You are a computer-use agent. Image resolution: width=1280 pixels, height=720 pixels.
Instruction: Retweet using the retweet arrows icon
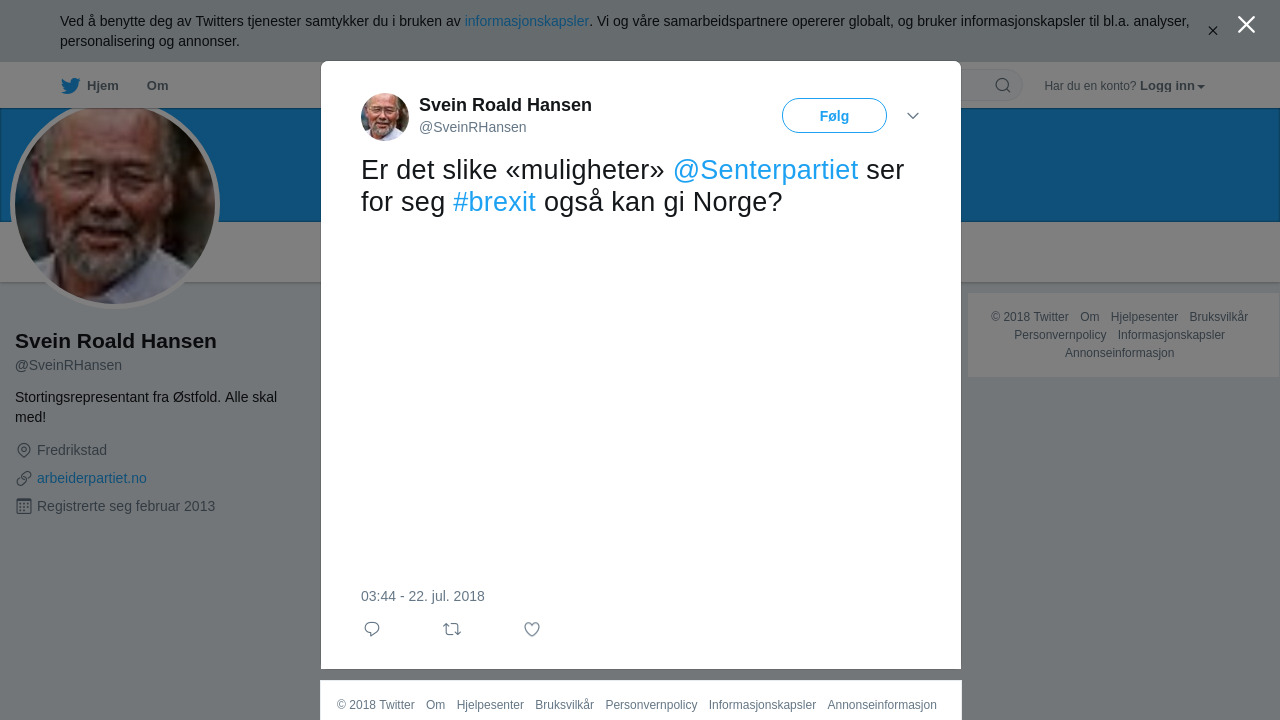click(452, 629)
